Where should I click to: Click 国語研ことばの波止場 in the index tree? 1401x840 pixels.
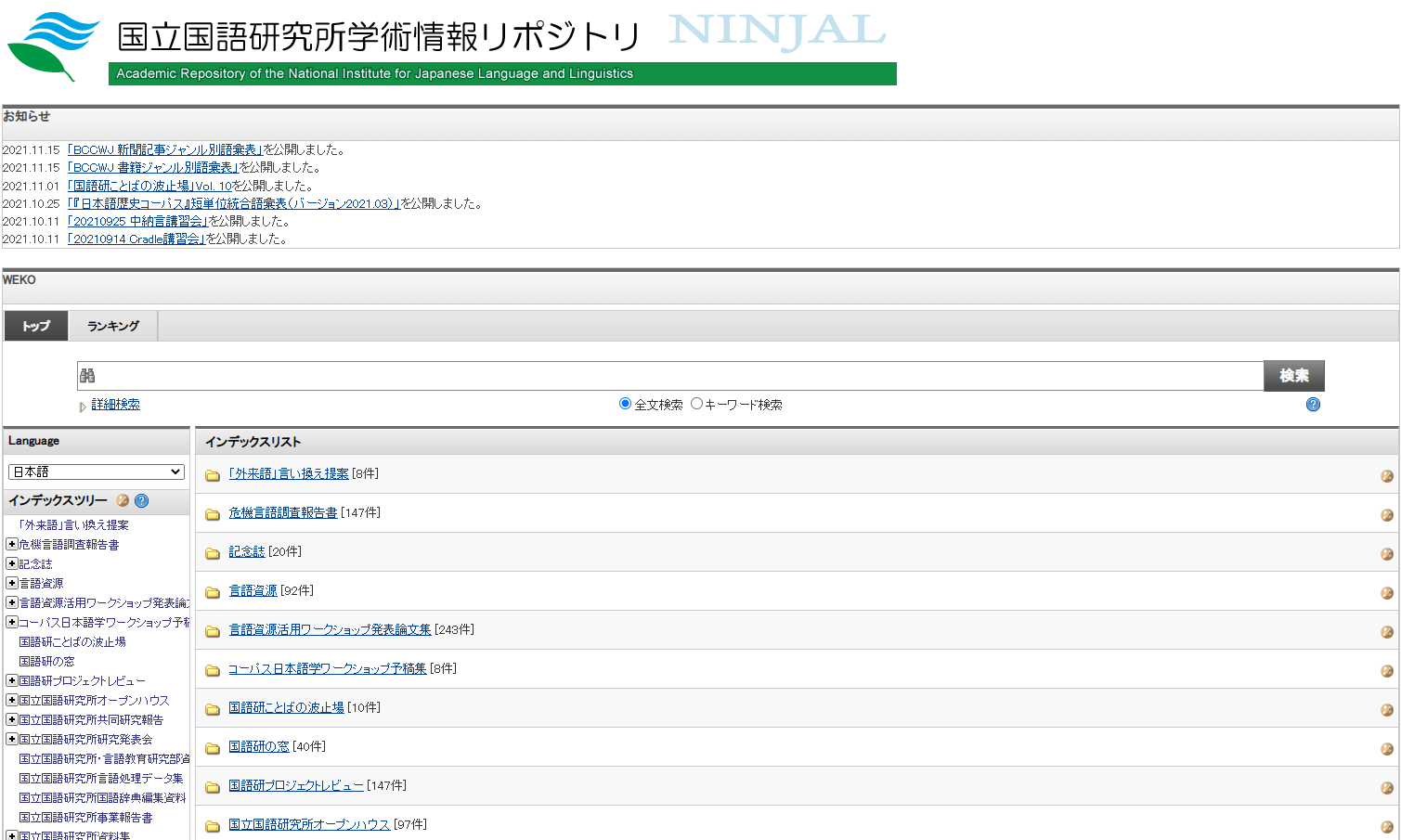[72, 642]
